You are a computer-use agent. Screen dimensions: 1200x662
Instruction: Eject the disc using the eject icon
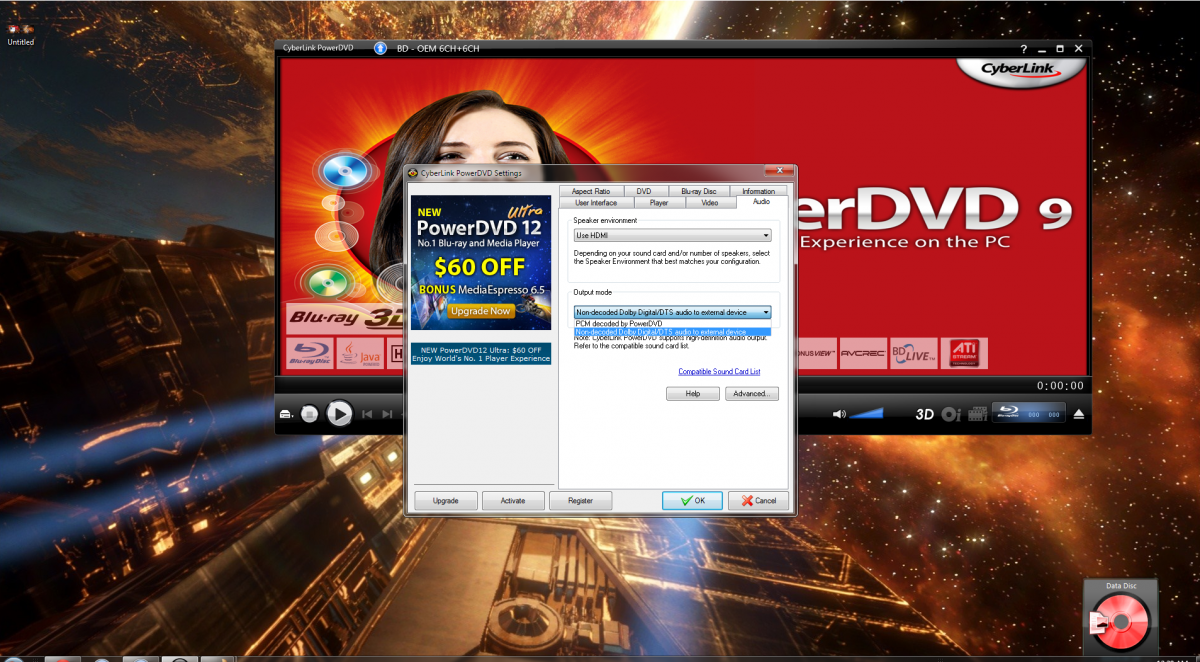click(x=1078, y=414)
